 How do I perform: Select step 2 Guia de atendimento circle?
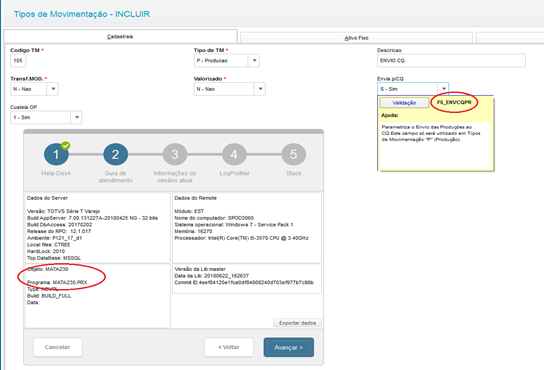115,154
